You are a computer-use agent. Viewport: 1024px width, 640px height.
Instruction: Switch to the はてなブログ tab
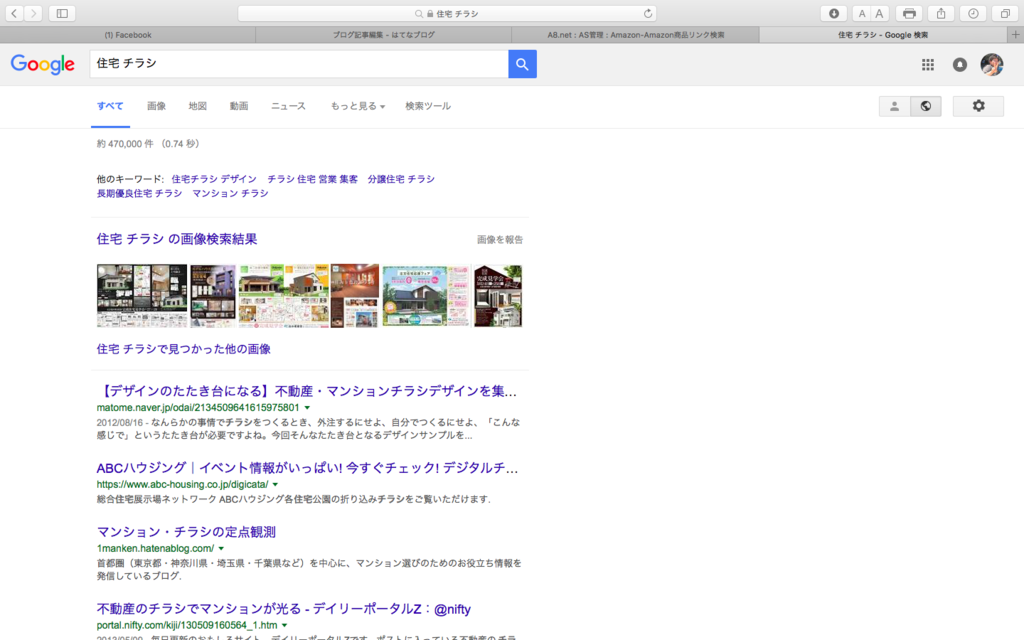coord(383,35)
